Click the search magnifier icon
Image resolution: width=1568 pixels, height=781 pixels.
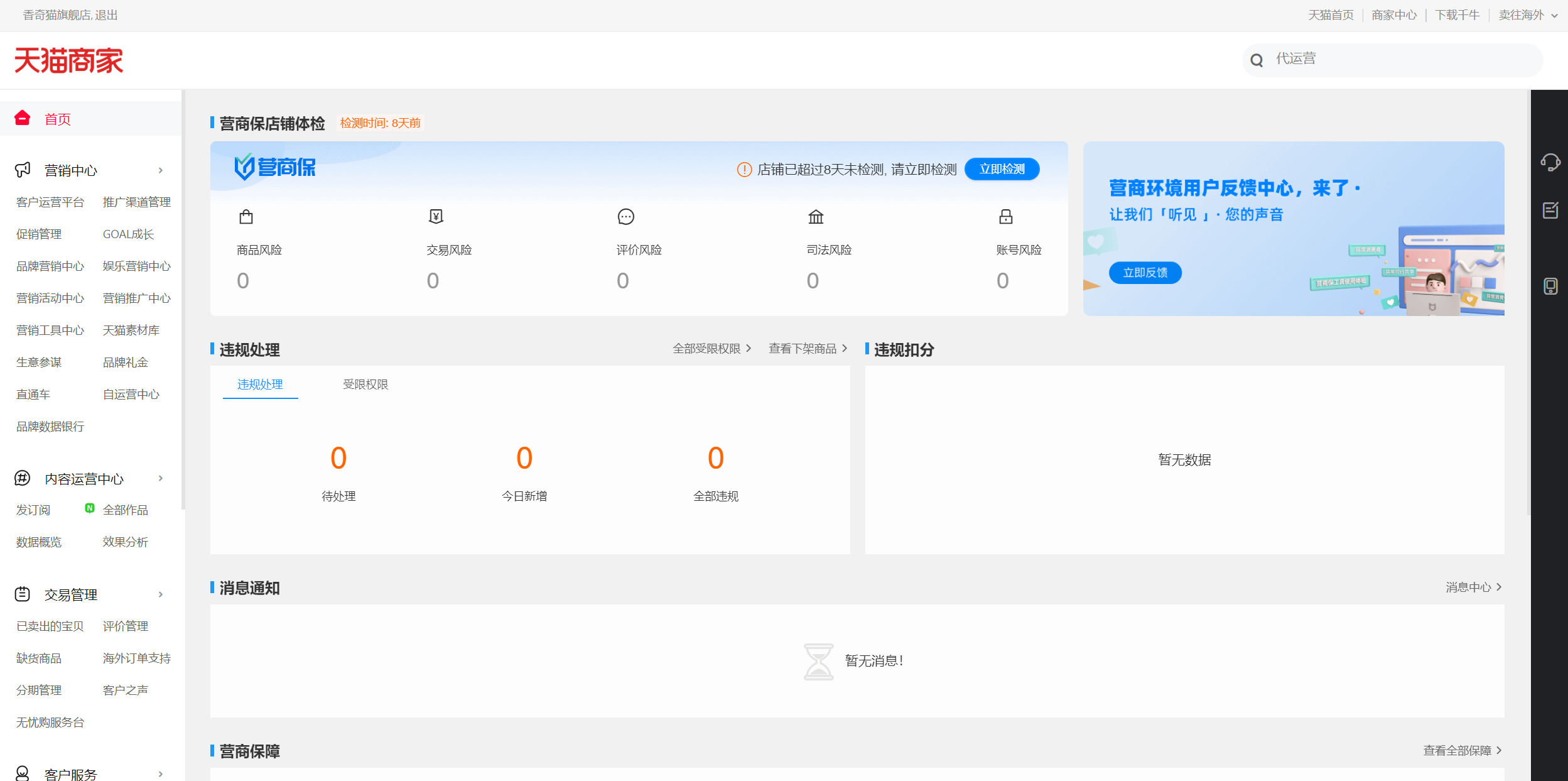pos(1257,60)
